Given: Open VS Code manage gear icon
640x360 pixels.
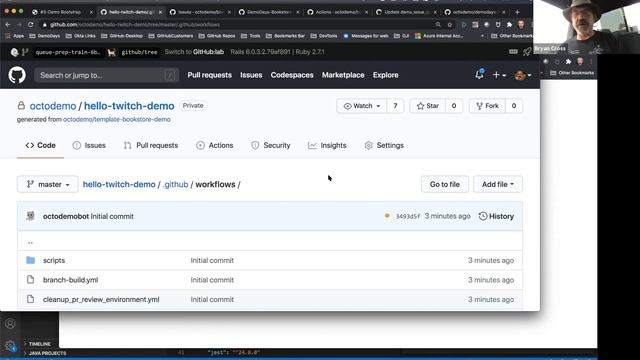Looking at the screenshot, I should point(10,346).
